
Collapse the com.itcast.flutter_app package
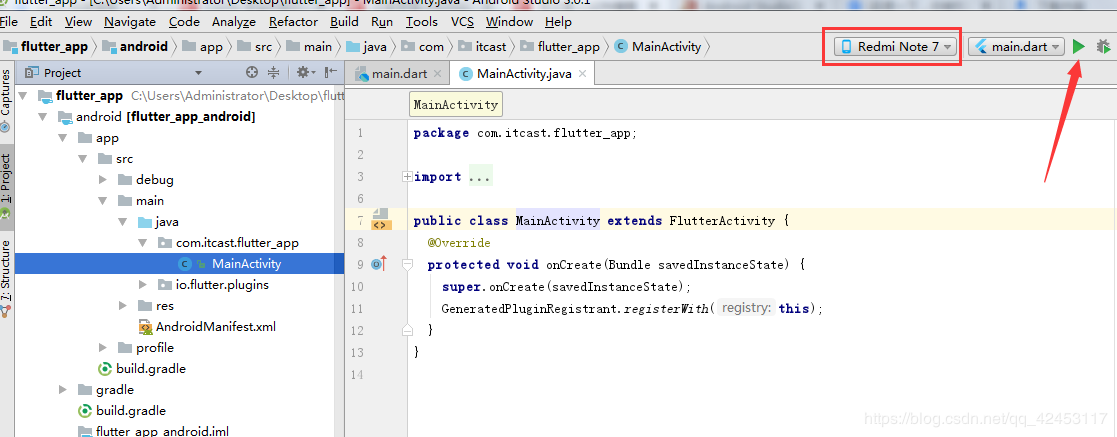click(142, 243)
